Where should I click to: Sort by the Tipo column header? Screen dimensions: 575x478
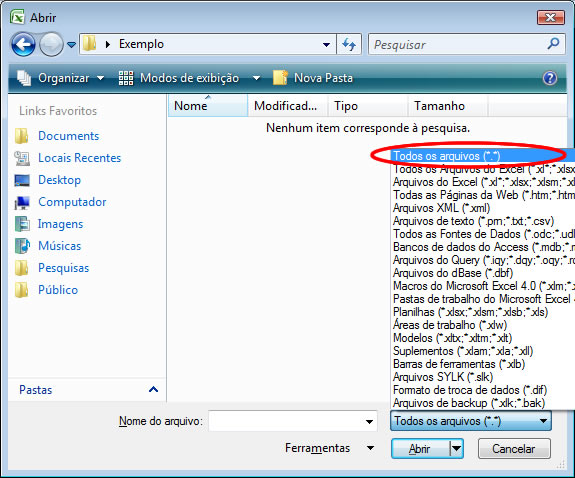pyautogui.click(x=368, y=106)
